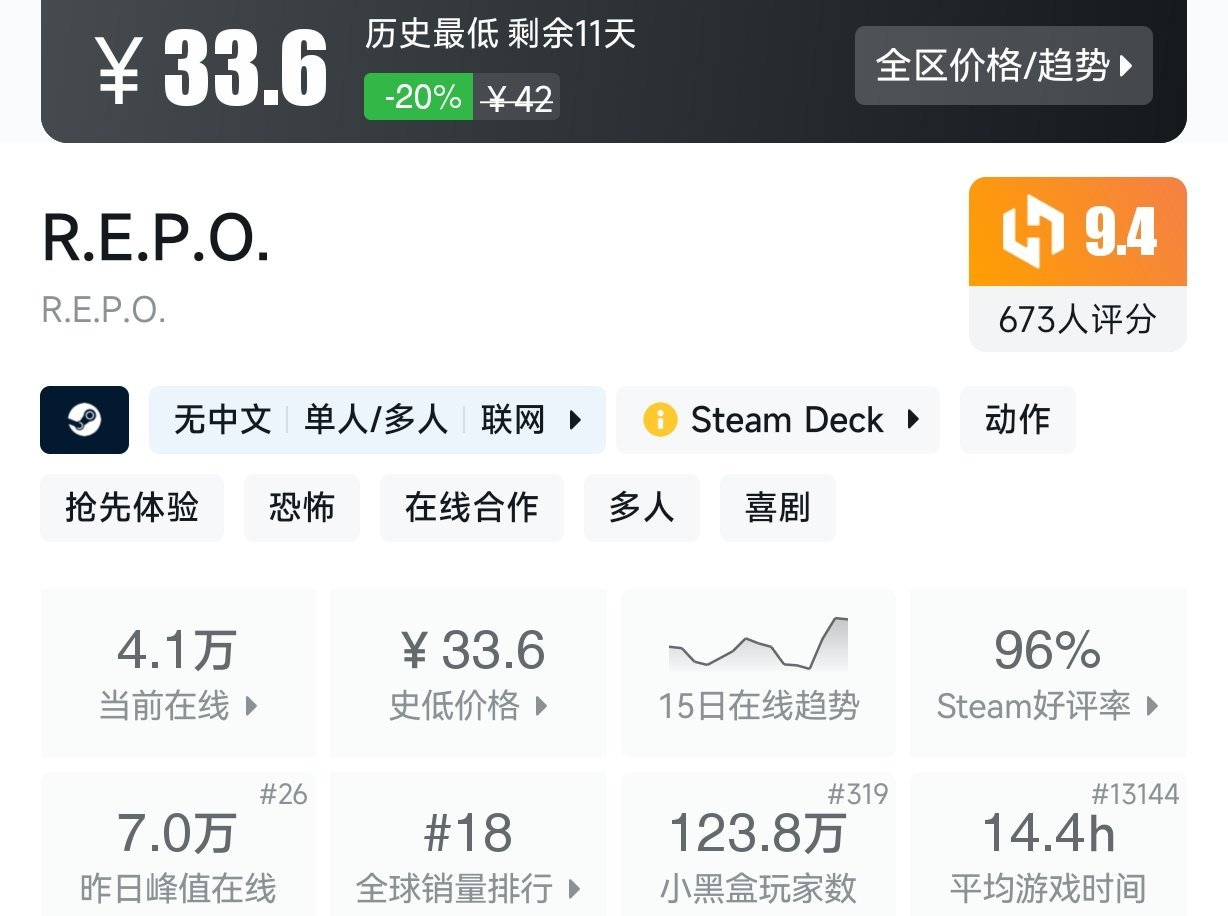Open the Steam好评率 96% details
The width and height of the screenshot is (1228, 916).
pyautogui.click(x=1047, y=672)
